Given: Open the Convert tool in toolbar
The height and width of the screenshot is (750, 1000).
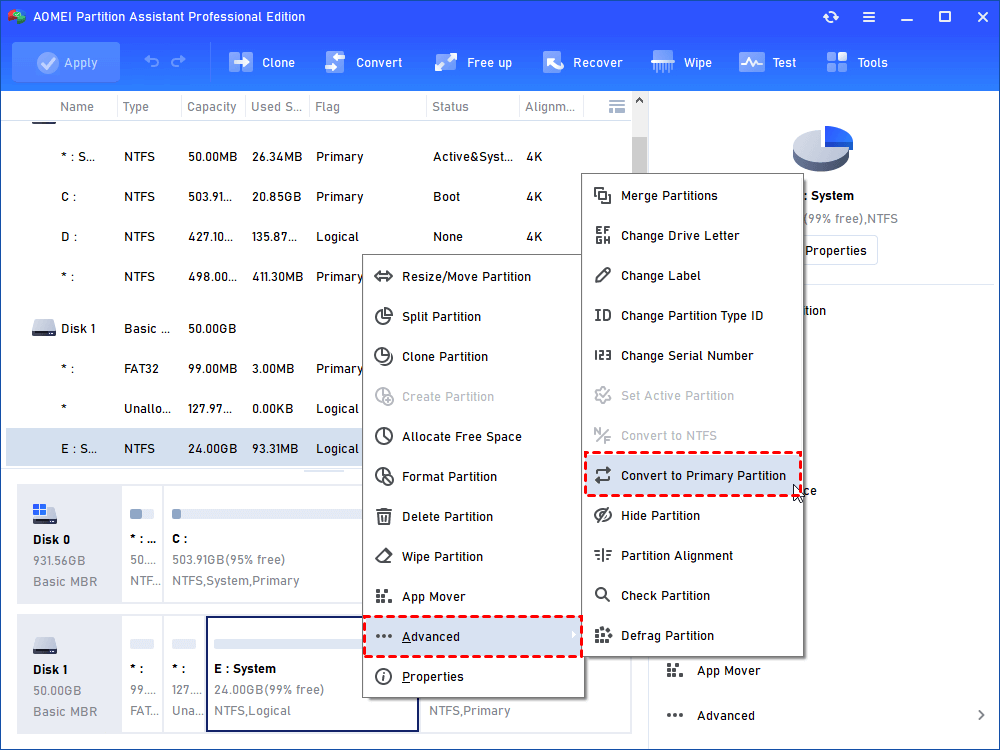Looking at the screenshot, I should coord(335,62).
